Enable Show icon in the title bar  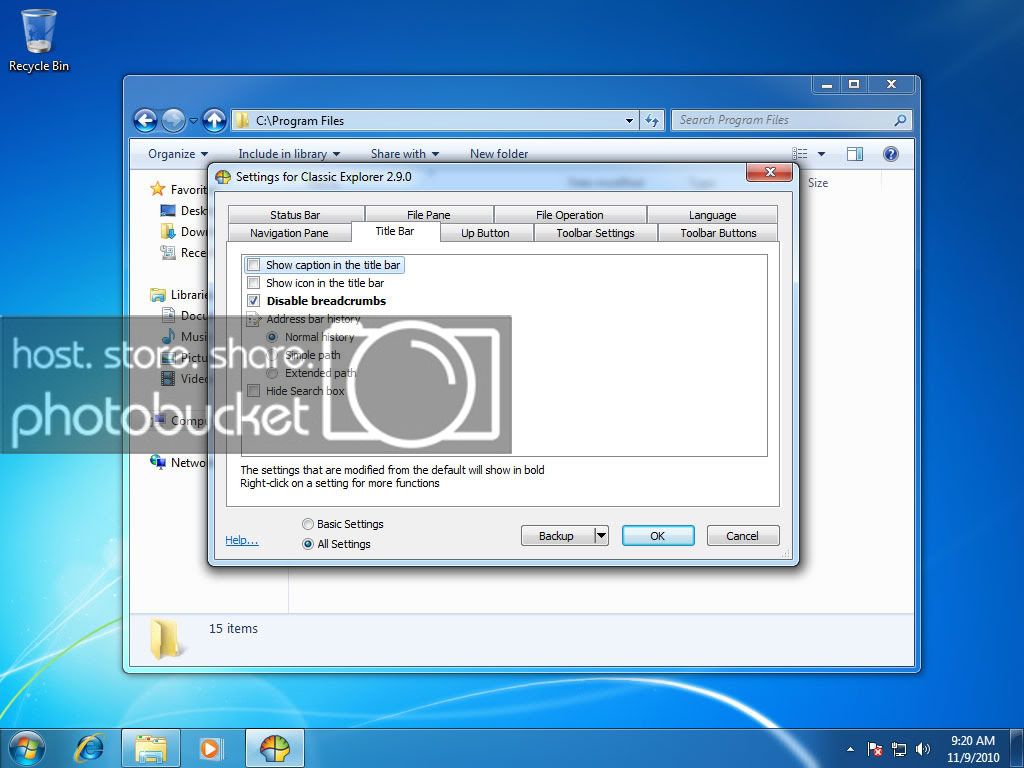[x=253, y=283]
